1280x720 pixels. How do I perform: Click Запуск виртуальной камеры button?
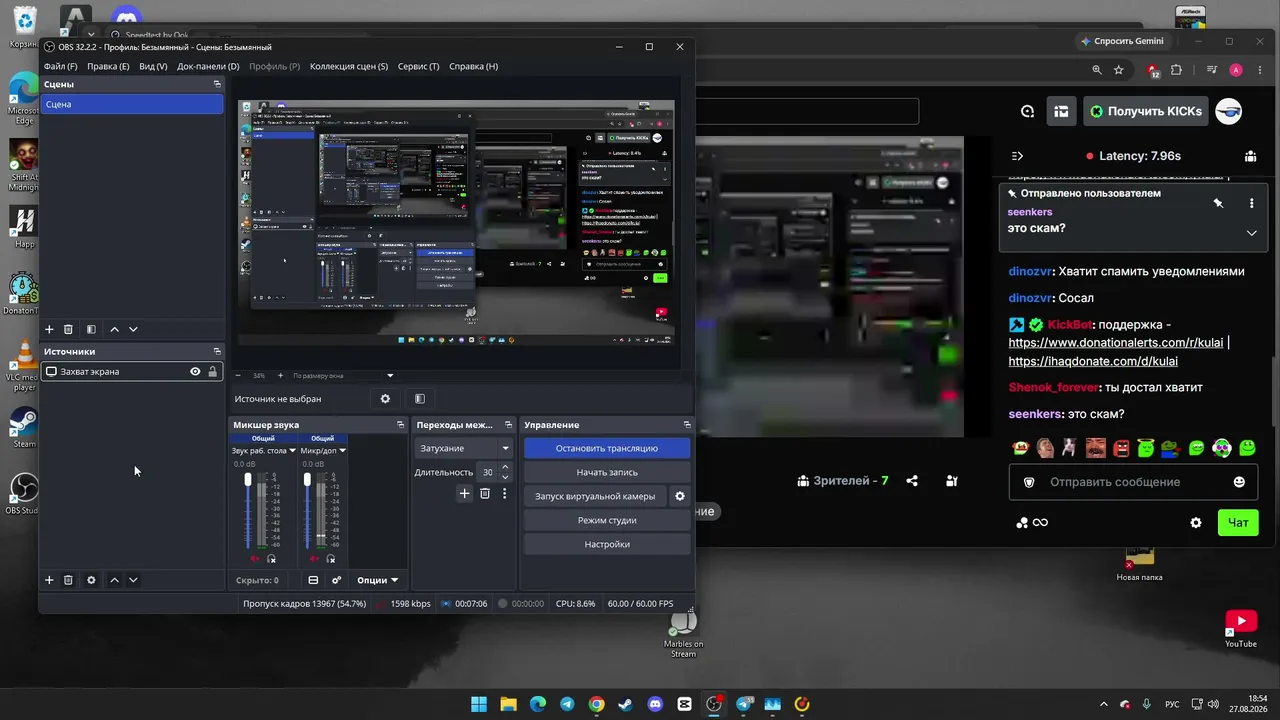[595, 496]
